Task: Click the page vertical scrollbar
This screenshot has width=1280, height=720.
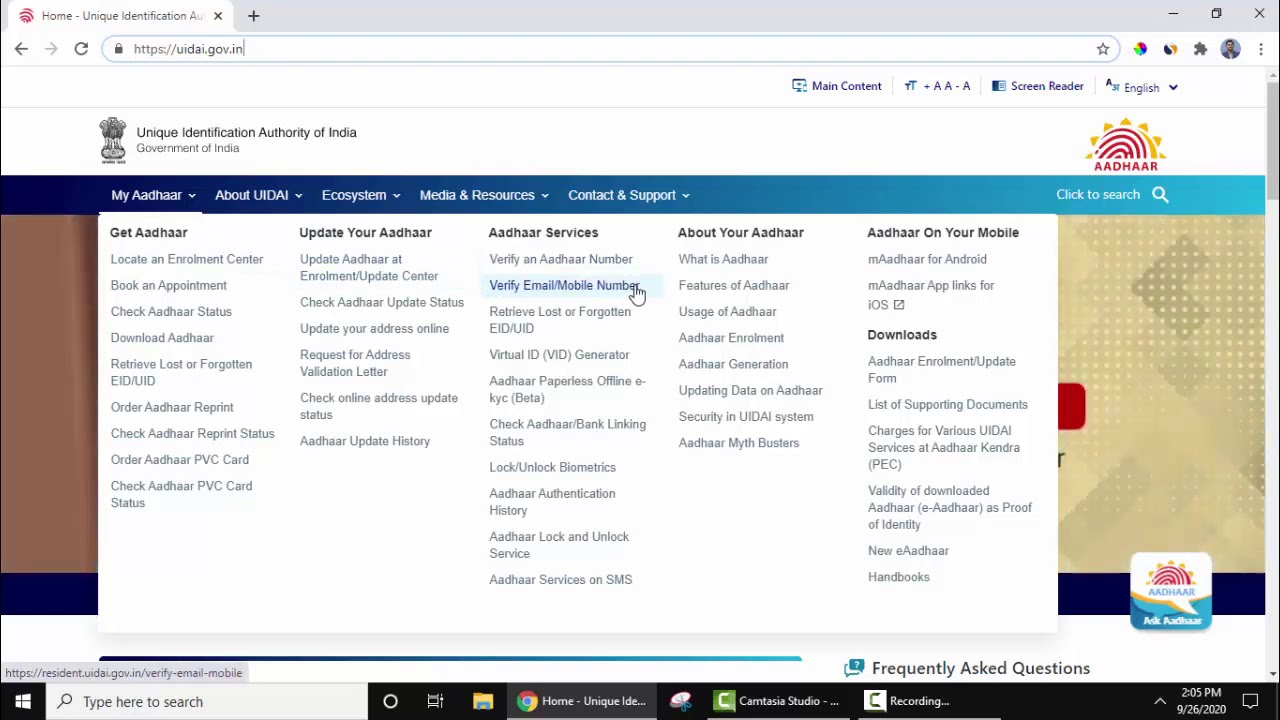Action: coord(1272,140)
